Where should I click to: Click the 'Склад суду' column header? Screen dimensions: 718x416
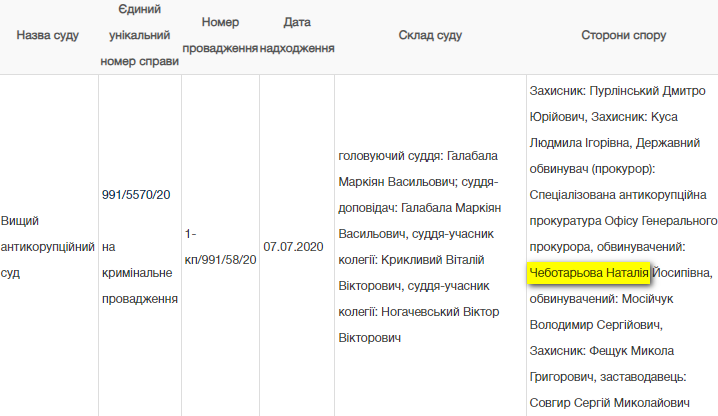(430, 35)
